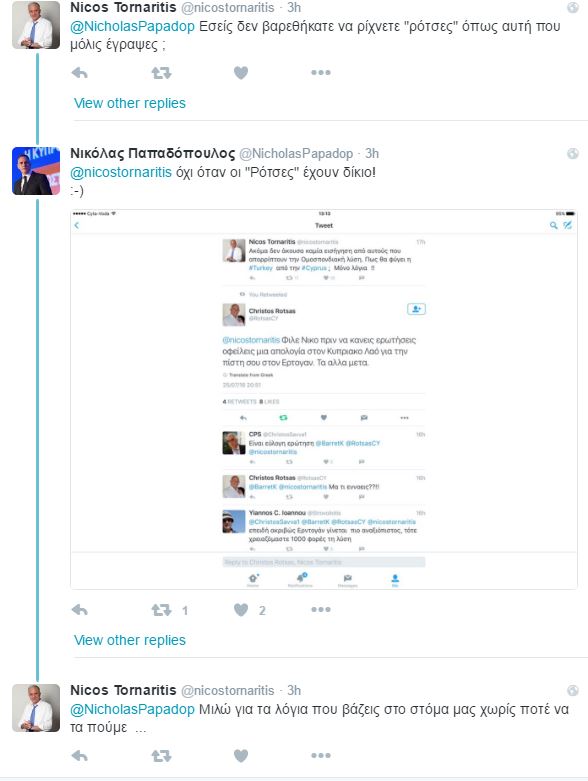
Task: View Νικόλας Παπαδόπουλος profile picture
Action: [36, 171]
